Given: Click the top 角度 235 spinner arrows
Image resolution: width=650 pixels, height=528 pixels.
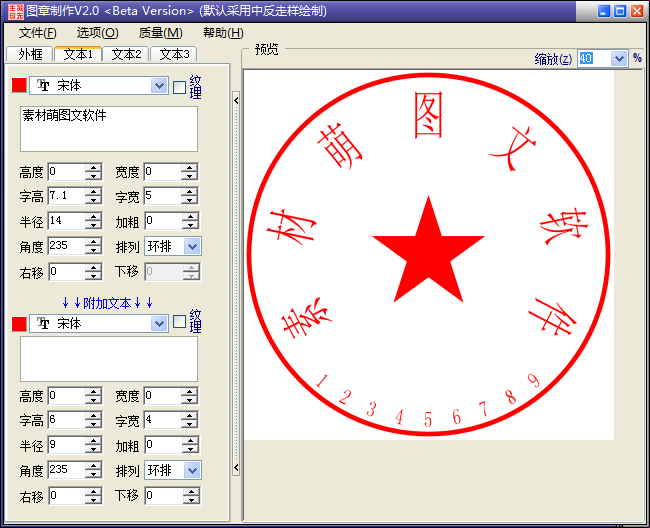Looking at the screenshot, I should click(94, 246).
